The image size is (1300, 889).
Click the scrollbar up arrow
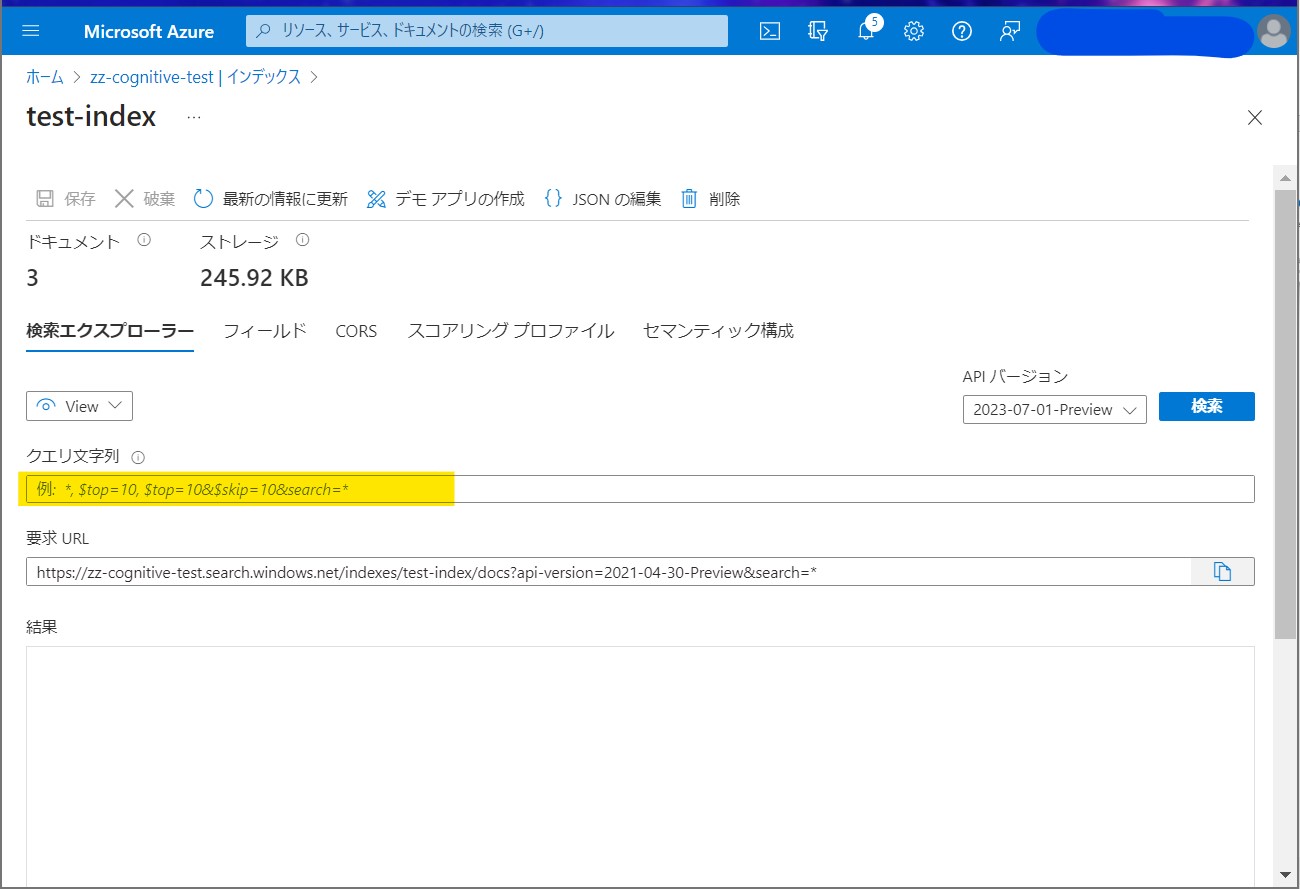point(1285,177)
